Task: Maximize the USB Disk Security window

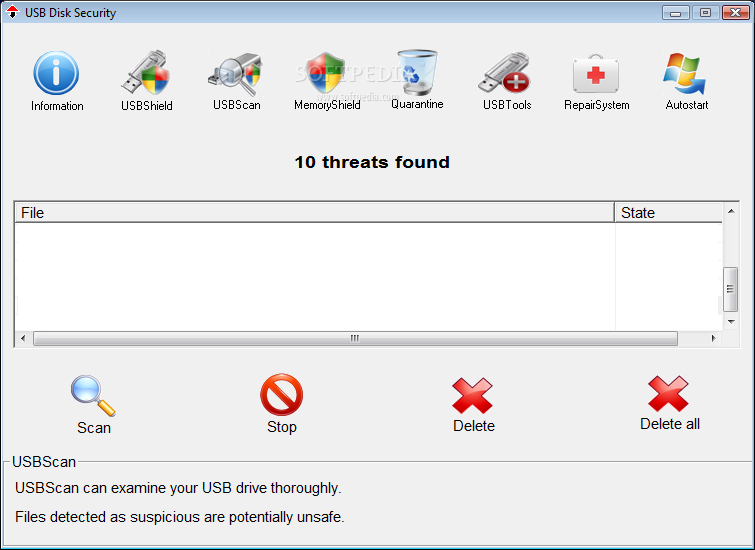Action: pos(705,12)
